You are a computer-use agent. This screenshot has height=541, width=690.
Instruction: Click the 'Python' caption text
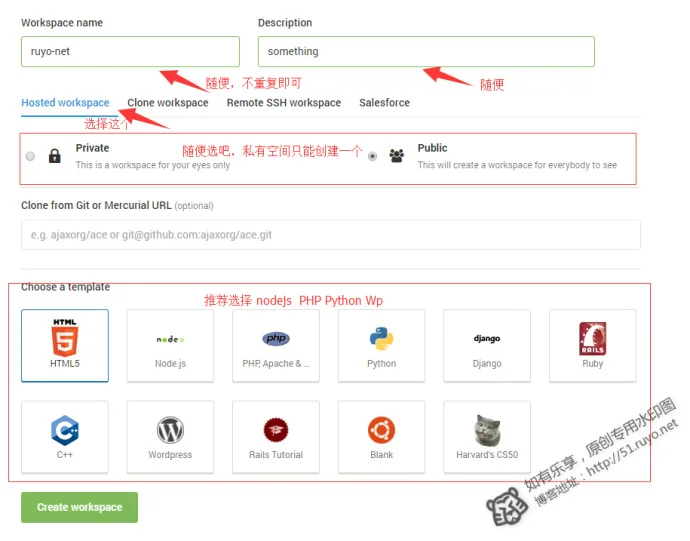pyautogui.click(x=382, y=364)
